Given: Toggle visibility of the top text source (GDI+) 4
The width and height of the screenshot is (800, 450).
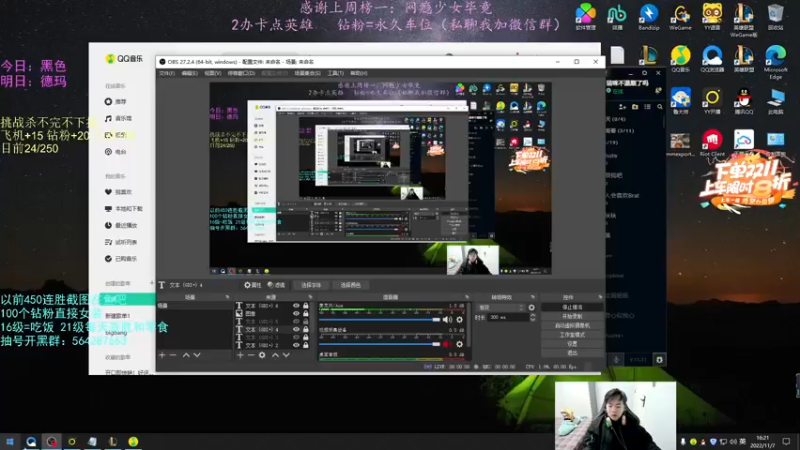Looking at the screenshot, I should tap(296, 306).
